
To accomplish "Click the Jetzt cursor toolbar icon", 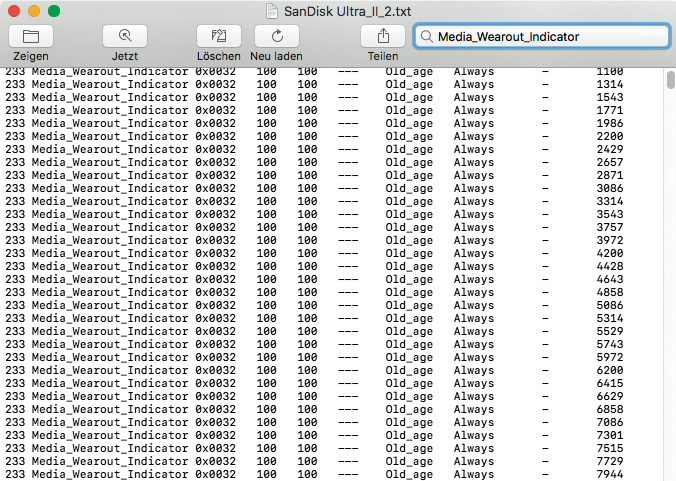I will point(125,36).
